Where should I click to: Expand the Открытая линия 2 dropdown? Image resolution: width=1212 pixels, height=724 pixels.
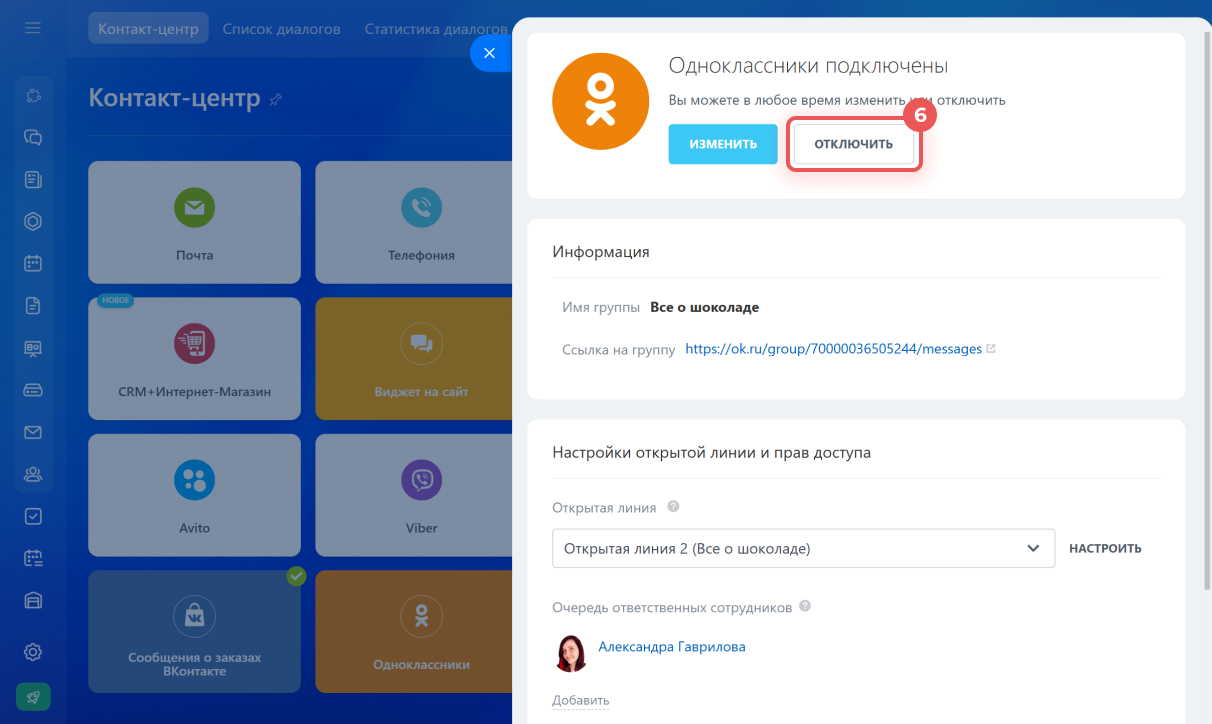[803, 548]
